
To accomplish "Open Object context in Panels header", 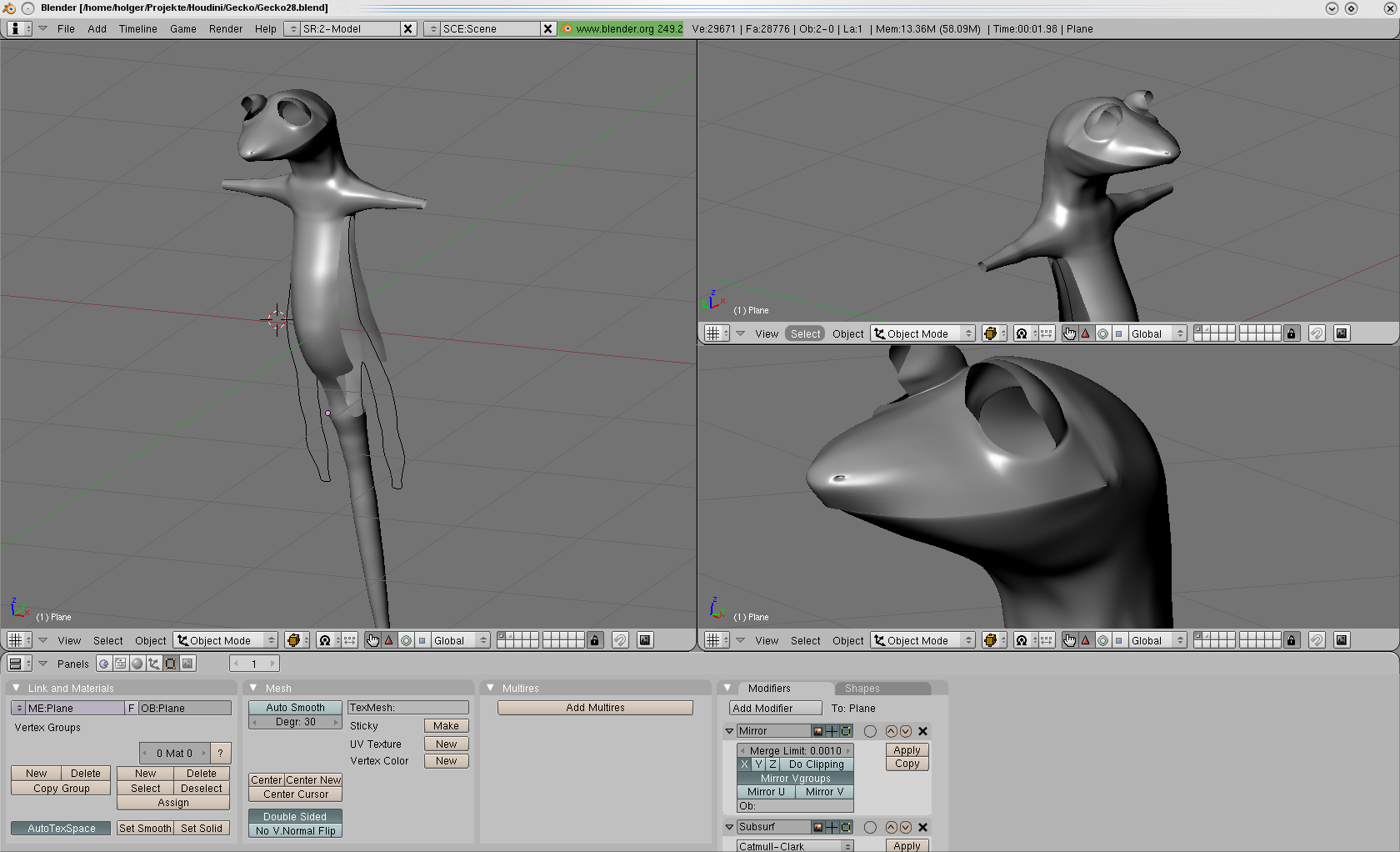I will pyautogui.click(x=153, y=664).
